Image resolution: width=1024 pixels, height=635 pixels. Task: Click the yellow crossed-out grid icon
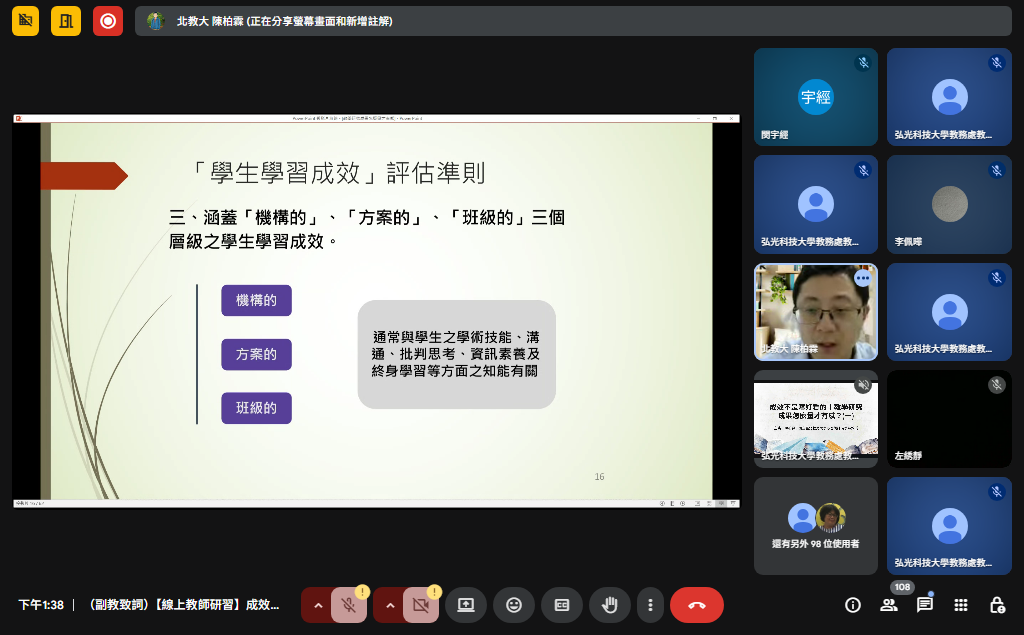pos(25,21)
